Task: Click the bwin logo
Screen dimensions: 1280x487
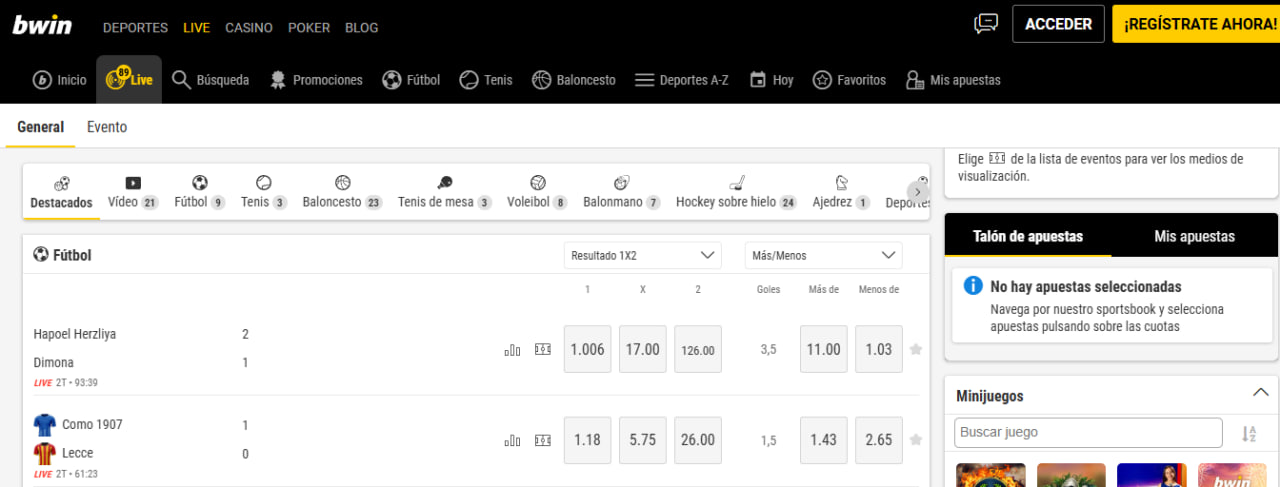Action: (x=42, y=25)
